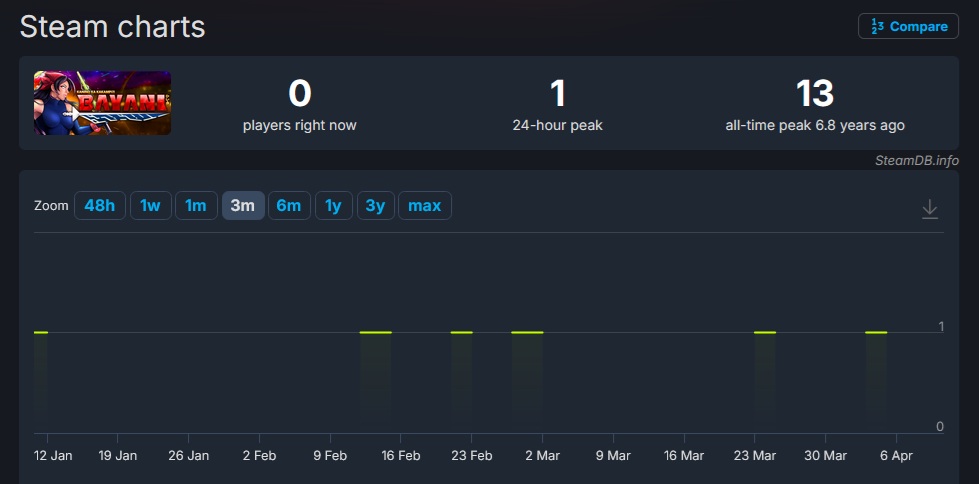This screenshot has width=979, height=484.
Task: Click the Steam charts heading
Action: pyautogui.click(x=112, y=27)
